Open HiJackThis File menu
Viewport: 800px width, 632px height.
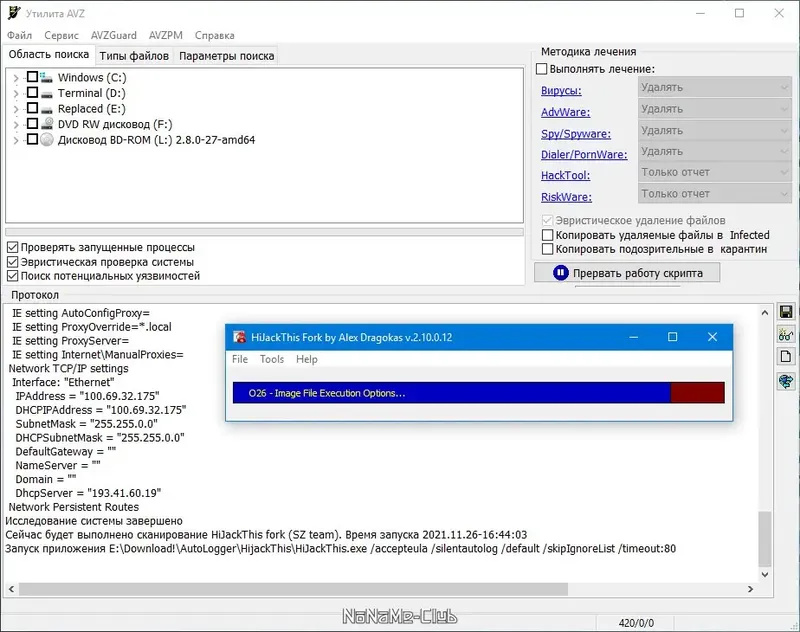coord(240,359)
